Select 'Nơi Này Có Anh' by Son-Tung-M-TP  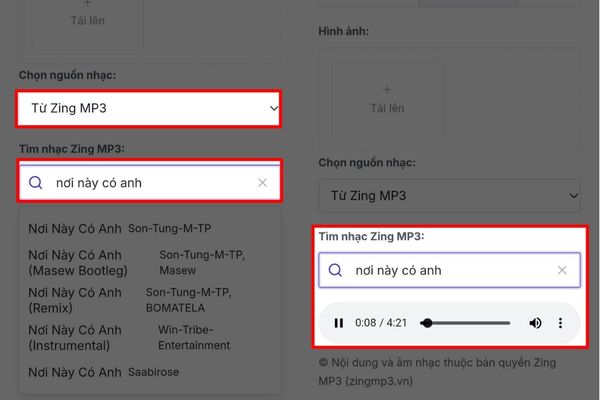pyautogui.click(x=150, y=229)
